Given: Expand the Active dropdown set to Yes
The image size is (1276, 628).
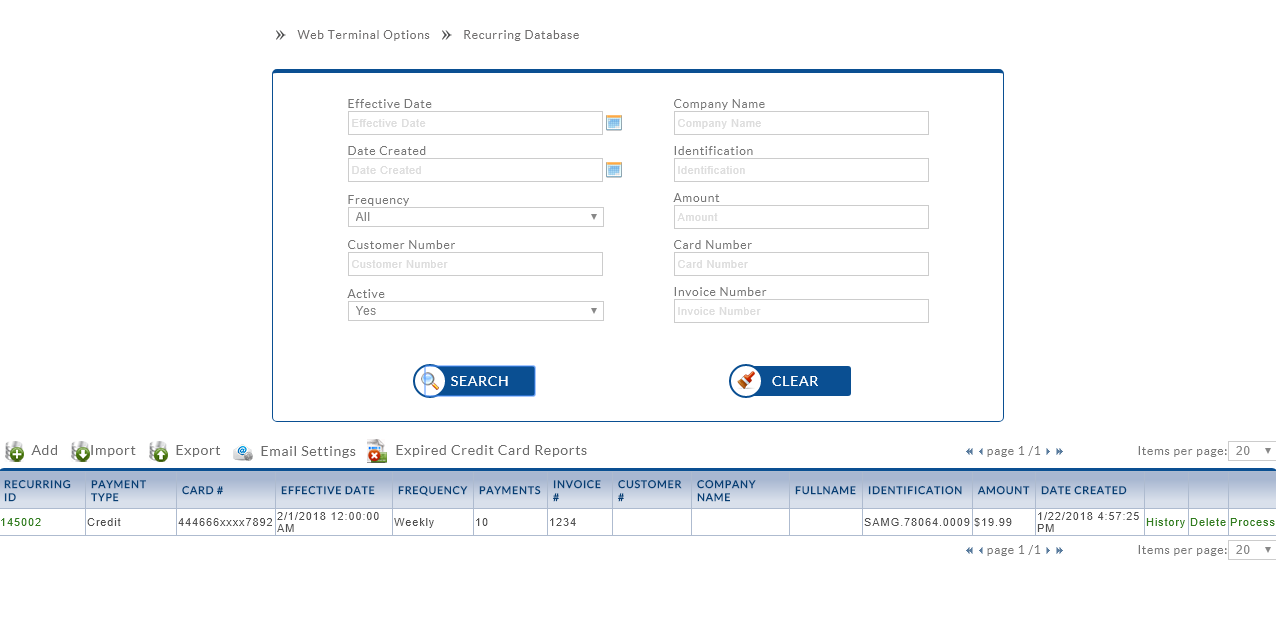Looking at the screenshot, I should pos(475,311).
